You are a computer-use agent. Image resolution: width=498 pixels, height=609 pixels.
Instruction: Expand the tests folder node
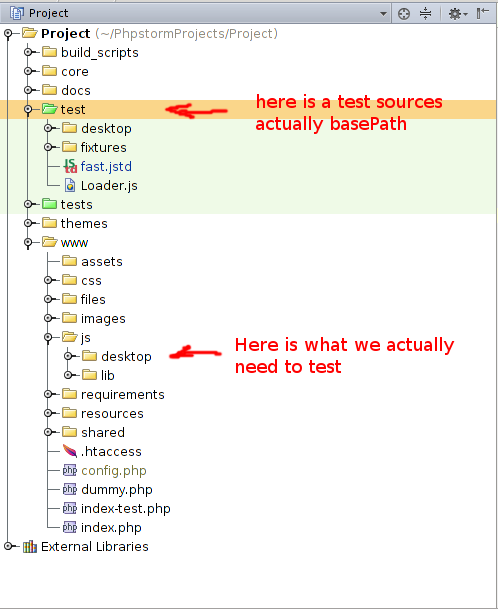click(x=28, y=204)
